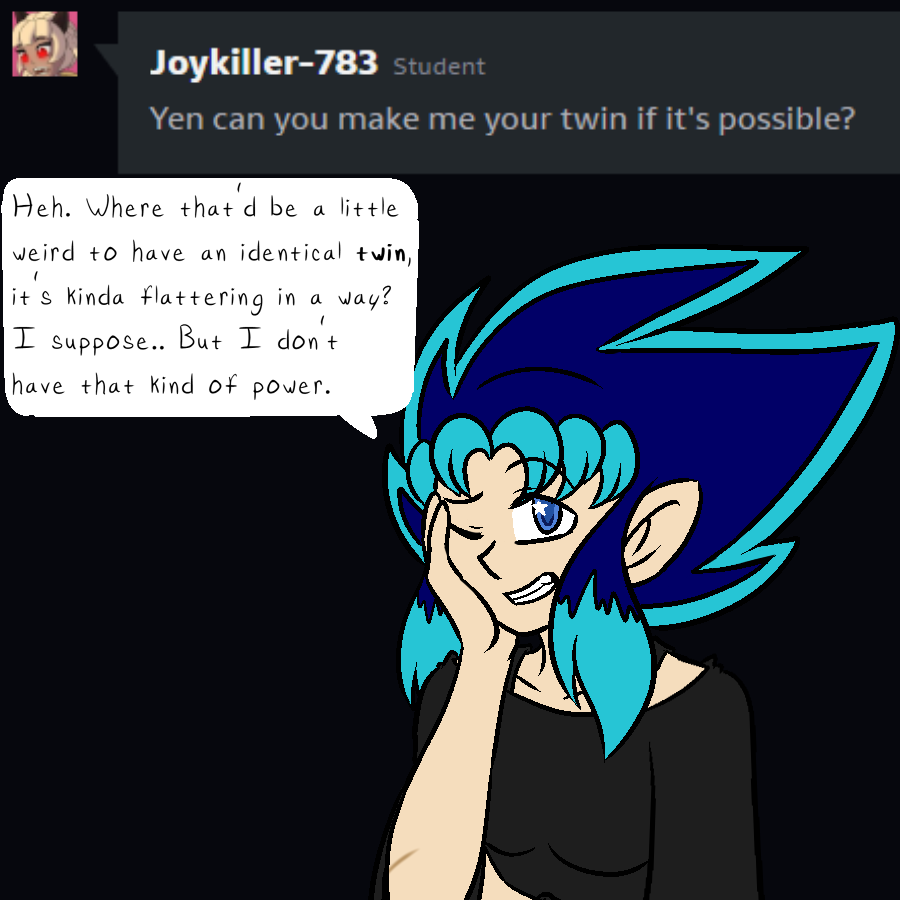Viewport: 900px width, 900px height.
Task: Select the comment text about making a twin
Action: tap(502, 119)
